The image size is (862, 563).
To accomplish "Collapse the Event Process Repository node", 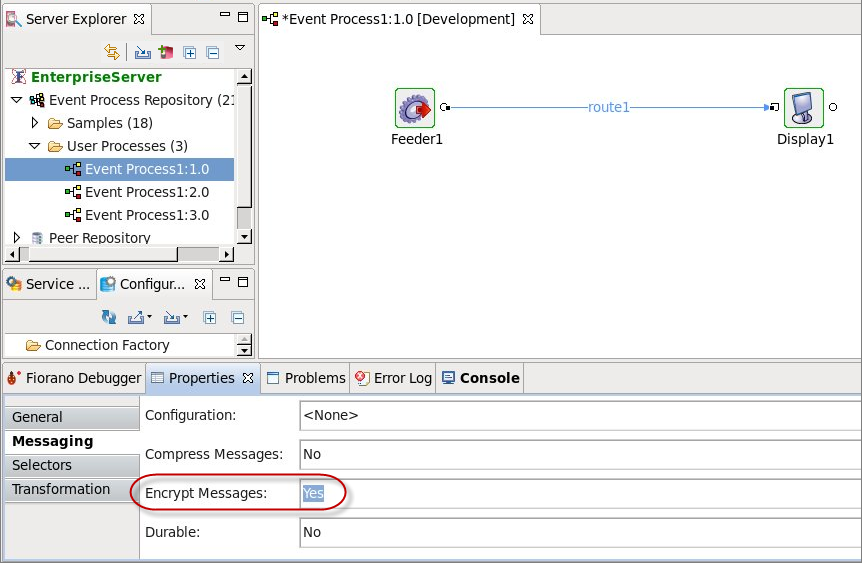I will coord(16,100).
